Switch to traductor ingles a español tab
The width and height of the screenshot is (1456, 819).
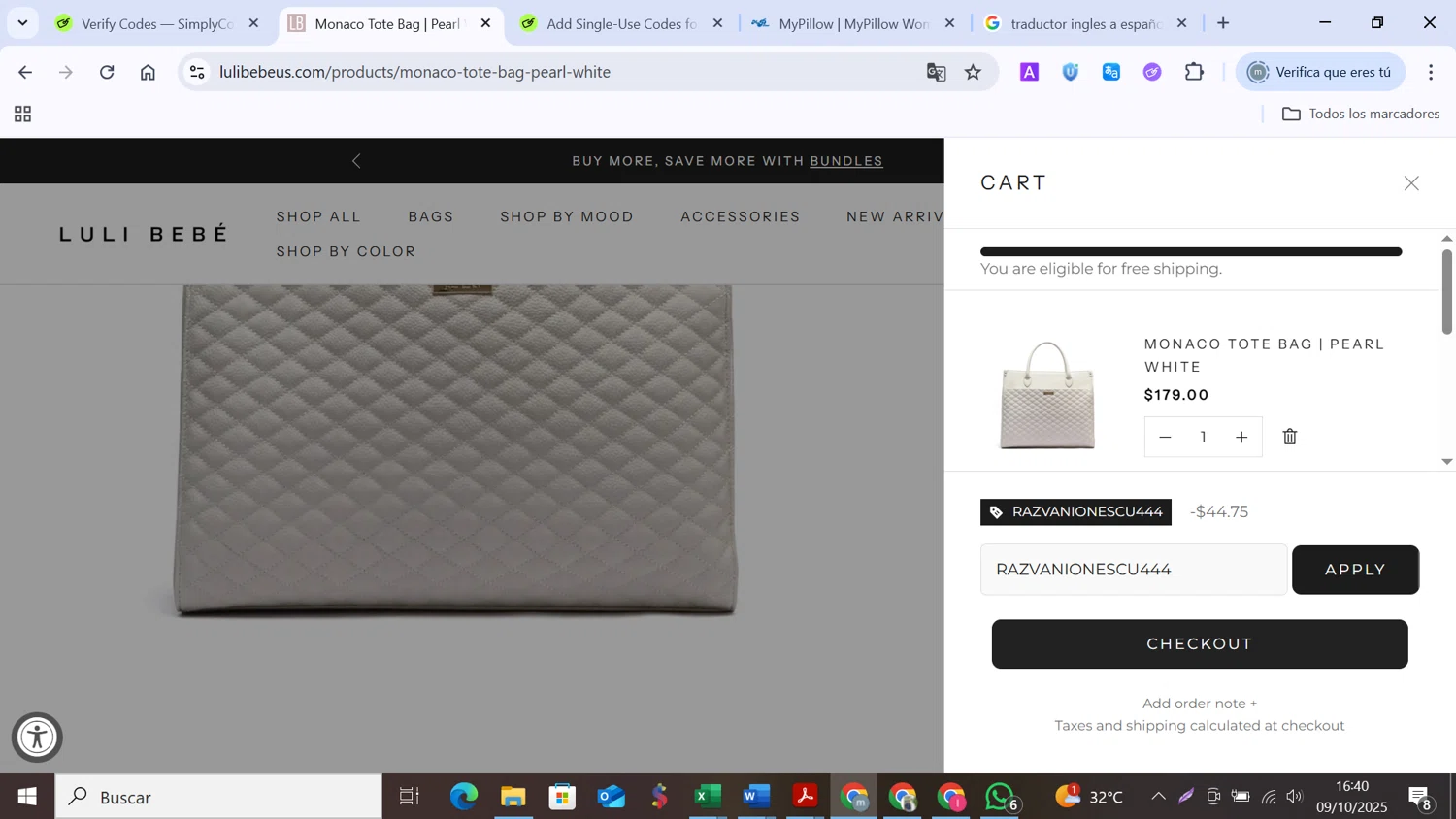click(1085, 23)
